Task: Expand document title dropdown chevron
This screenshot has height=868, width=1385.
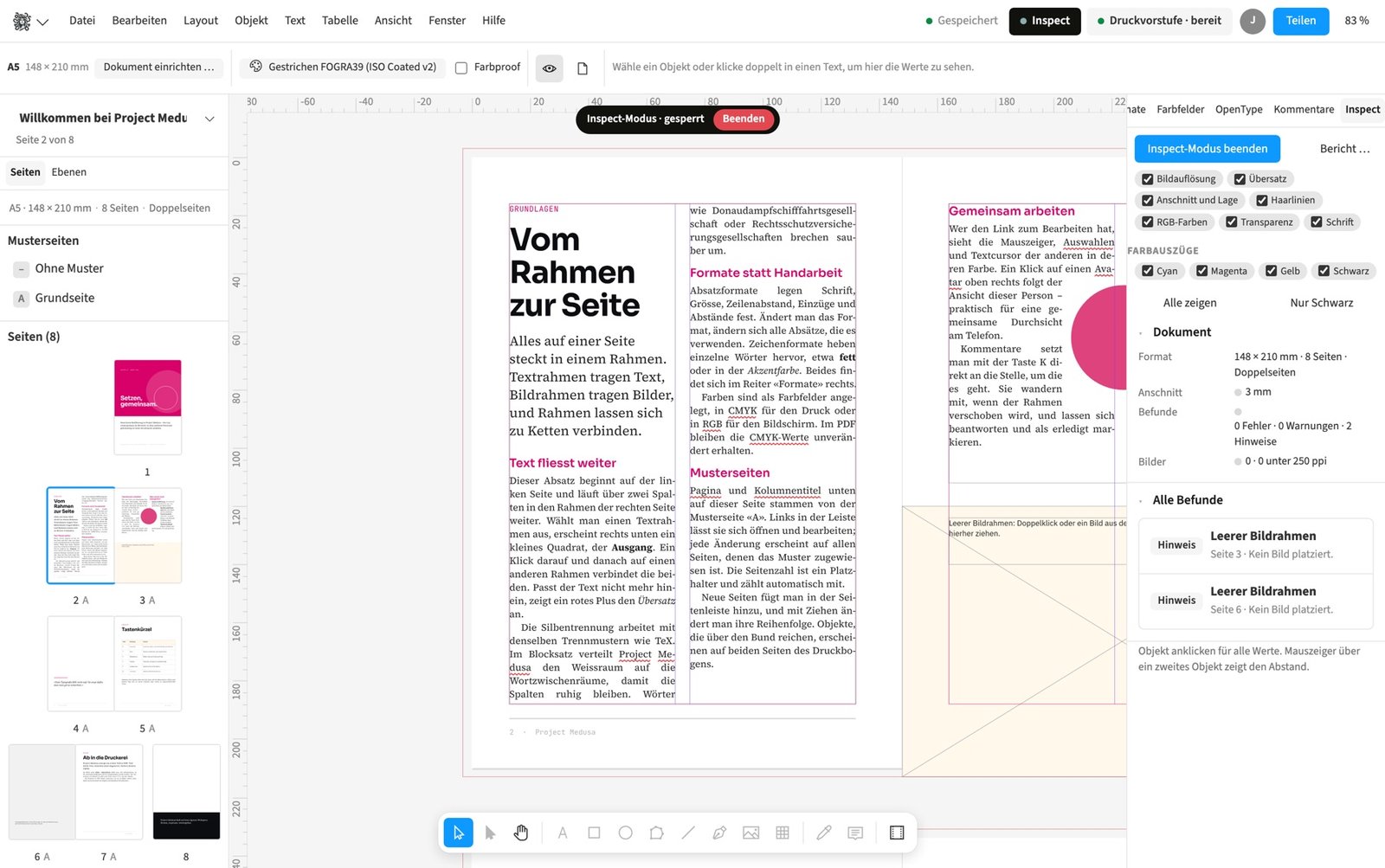Action: click(209, 119)
